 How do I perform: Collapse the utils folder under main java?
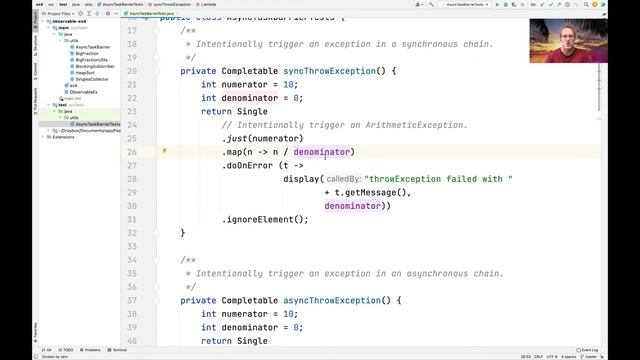pyautogui.click(x=60, y=40)
